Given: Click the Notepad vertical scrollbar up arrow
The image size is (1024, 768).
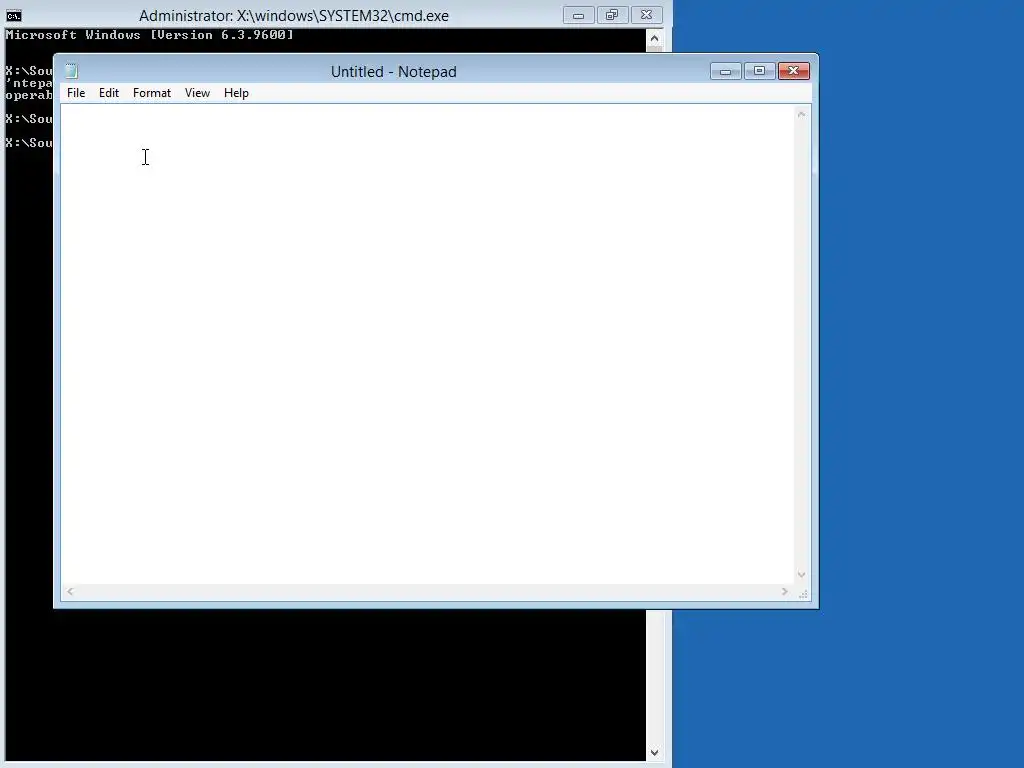Looking at the screenshot, I should point(801,114).
